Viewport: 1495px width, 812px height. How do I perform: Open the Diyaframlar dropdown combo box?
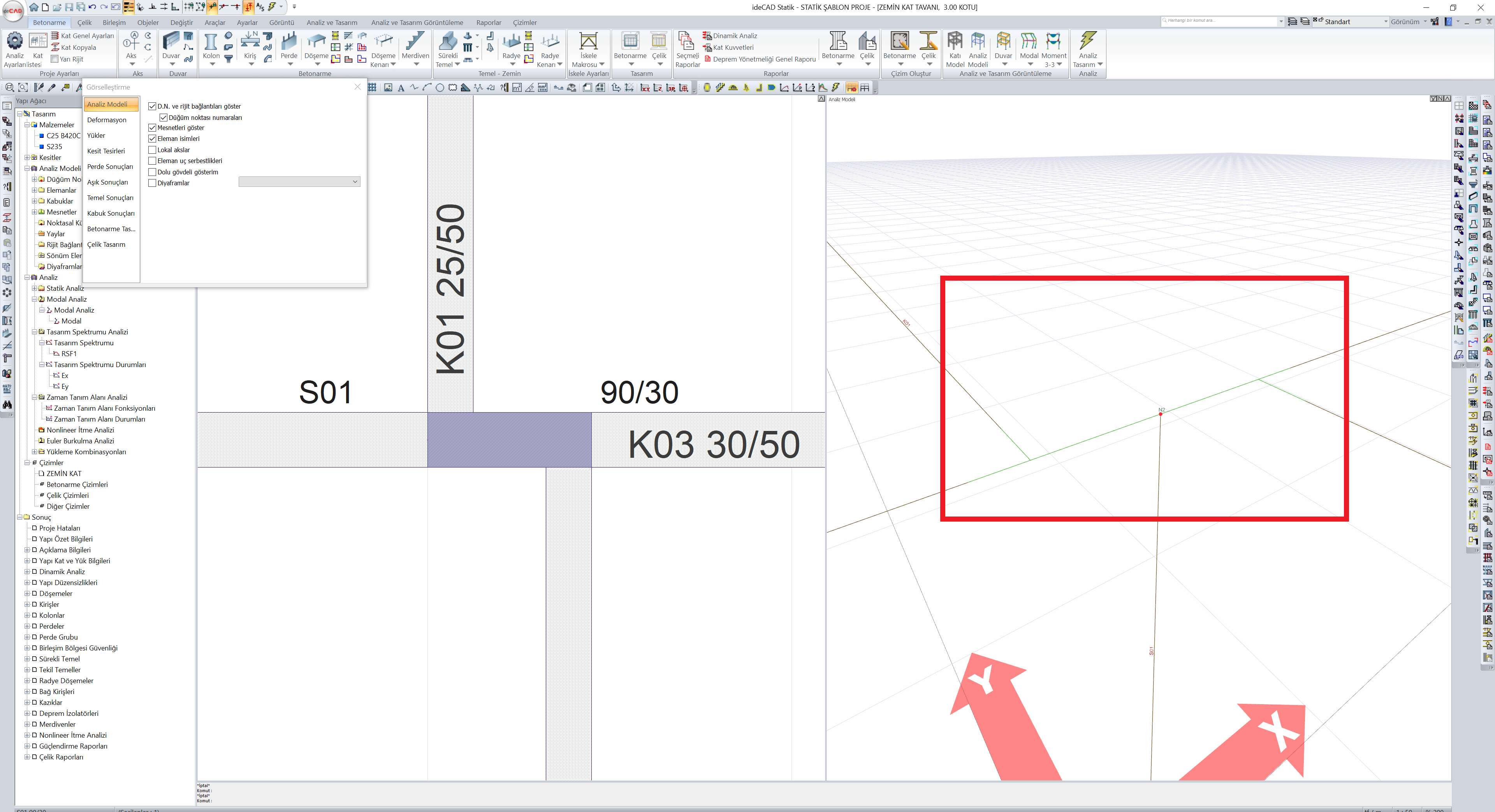299,182
